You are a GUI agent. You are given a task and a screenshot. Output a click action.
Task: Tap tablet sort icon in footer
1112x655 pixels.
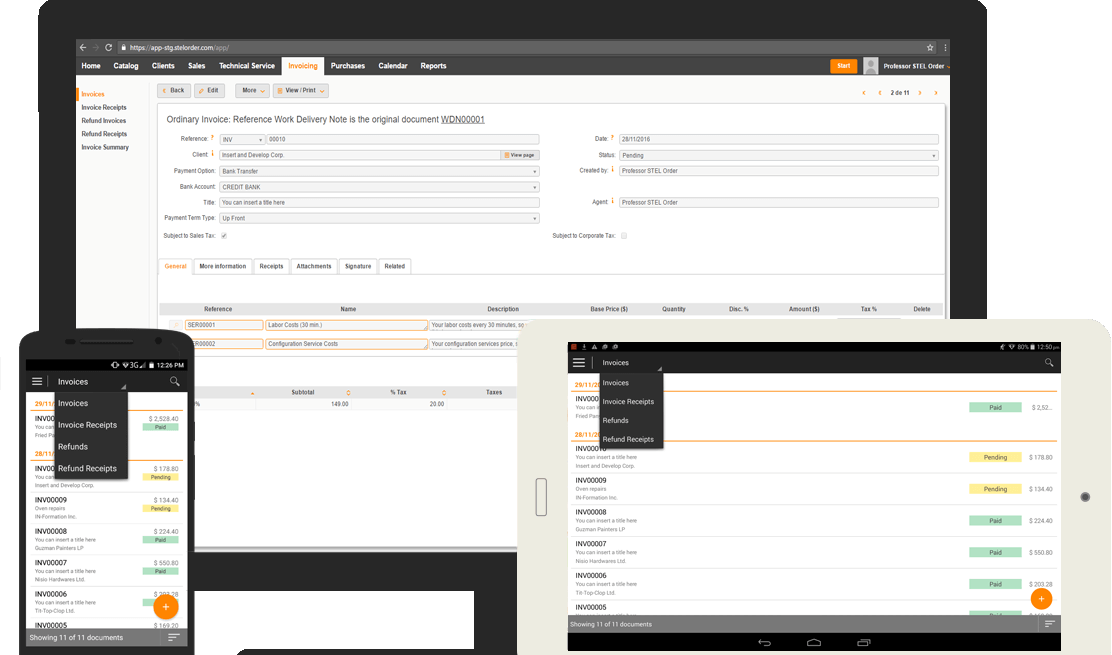coord(1050,624)
